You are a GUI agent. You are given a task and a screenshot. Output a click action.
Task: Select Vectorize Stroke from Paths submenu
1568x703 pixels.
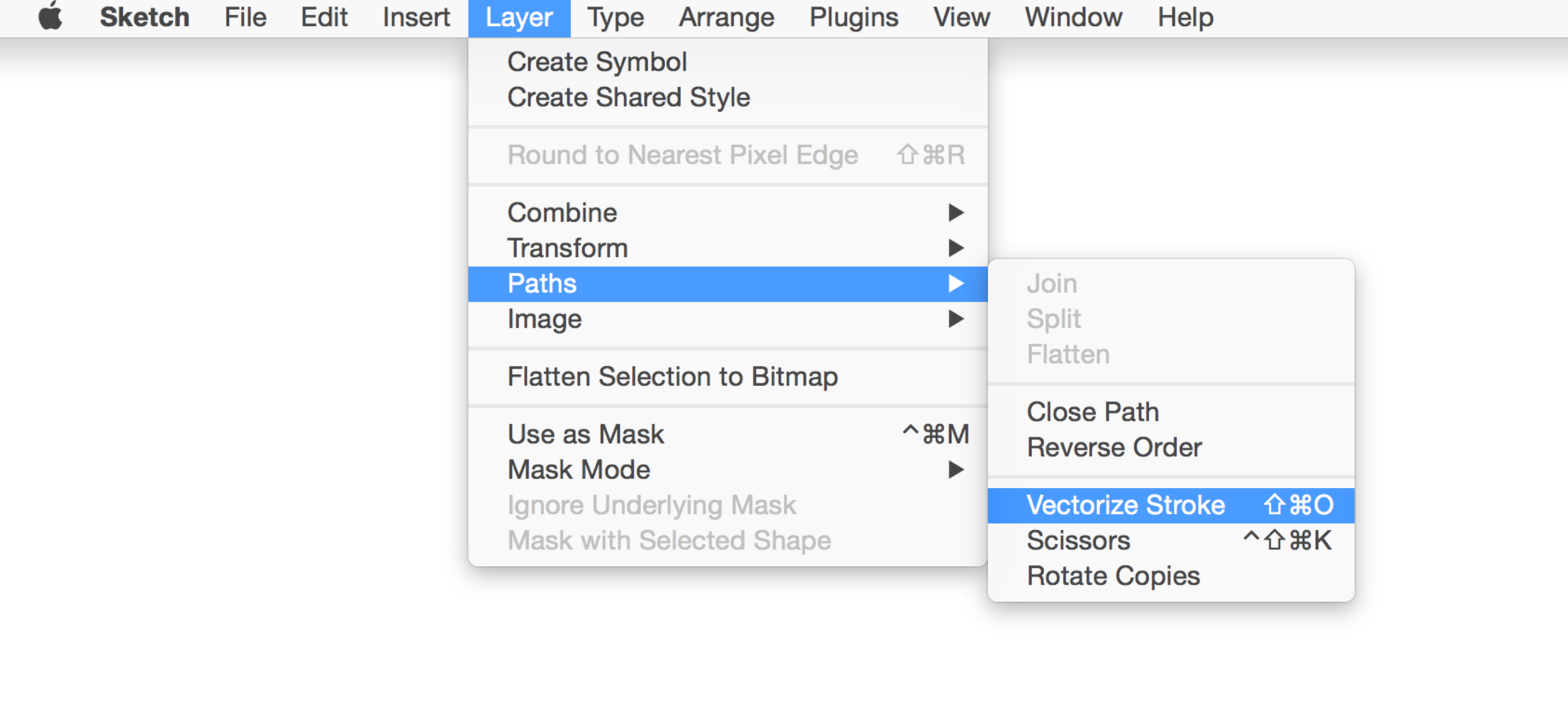click(1126, 505)
